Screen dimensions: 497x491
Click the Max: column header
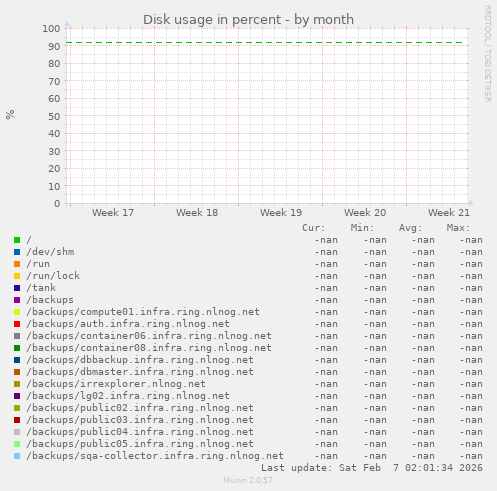tap(458, 228)
